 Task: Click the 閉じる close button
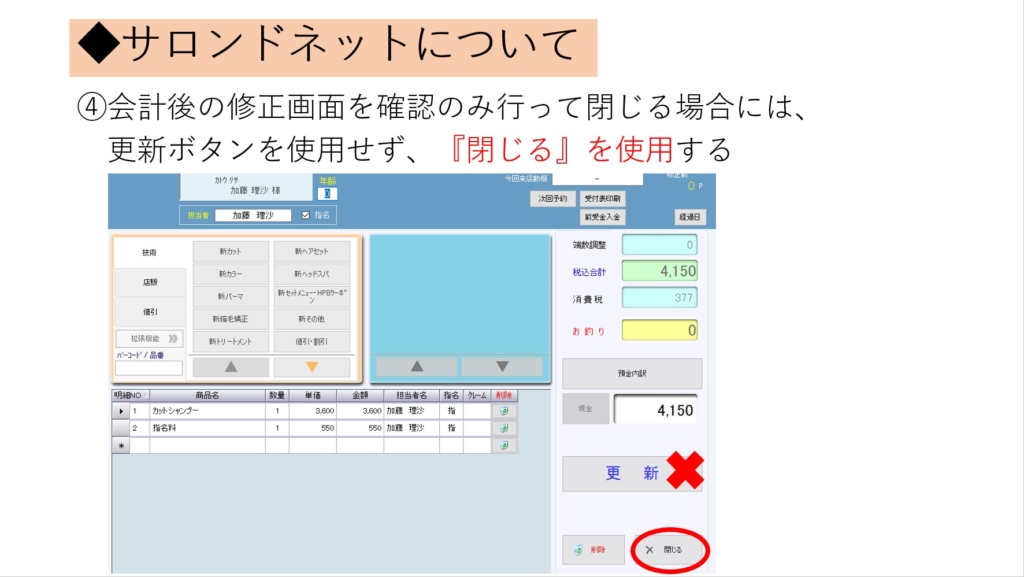click(669, 550)
